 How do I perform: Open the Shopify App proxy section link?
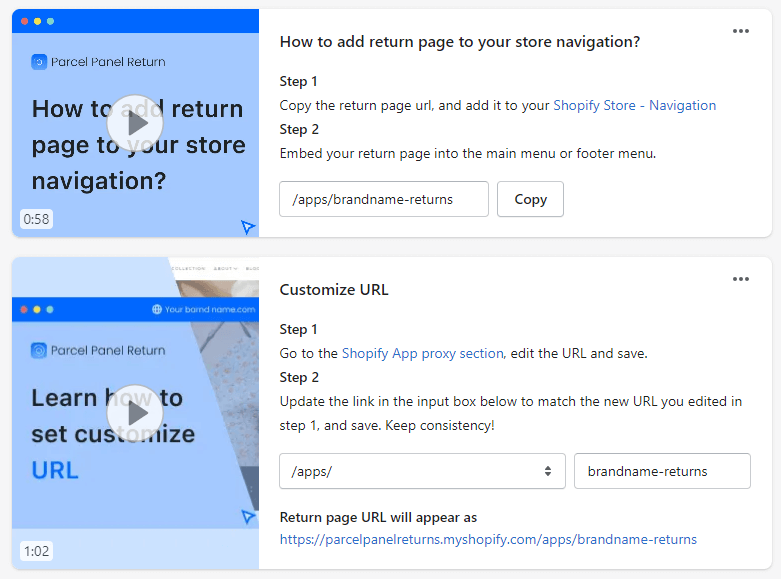(423, 353)
